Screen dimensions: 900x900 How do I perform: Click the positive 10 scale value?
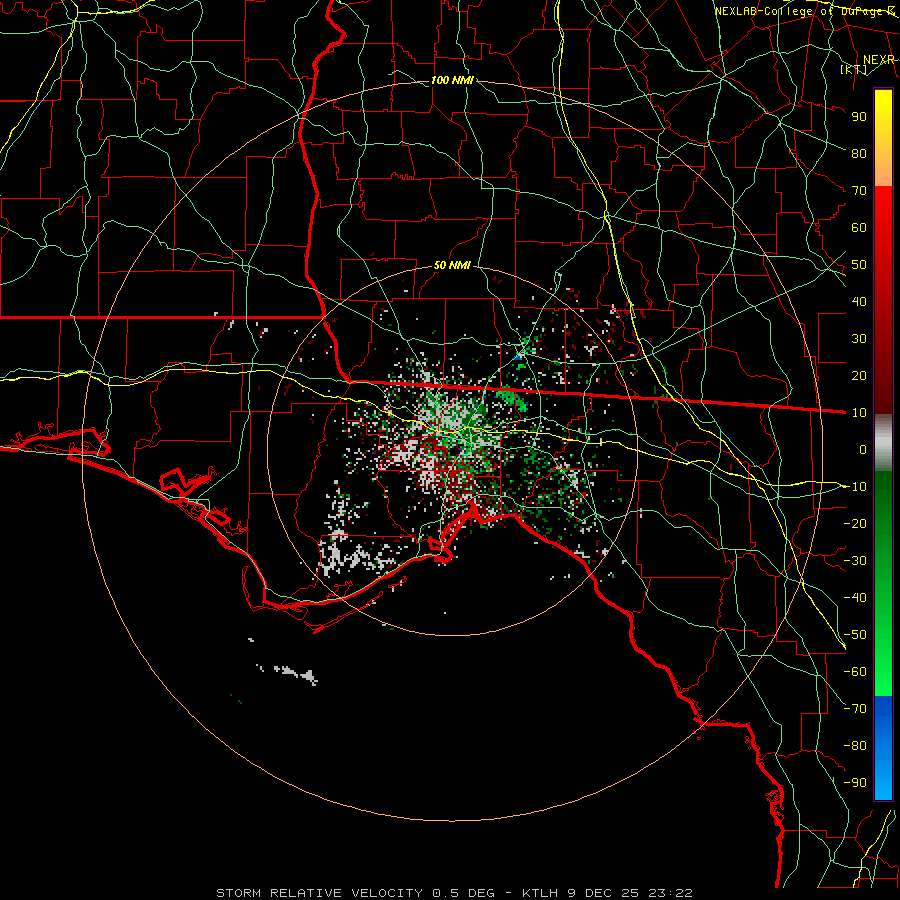(859, 413)
